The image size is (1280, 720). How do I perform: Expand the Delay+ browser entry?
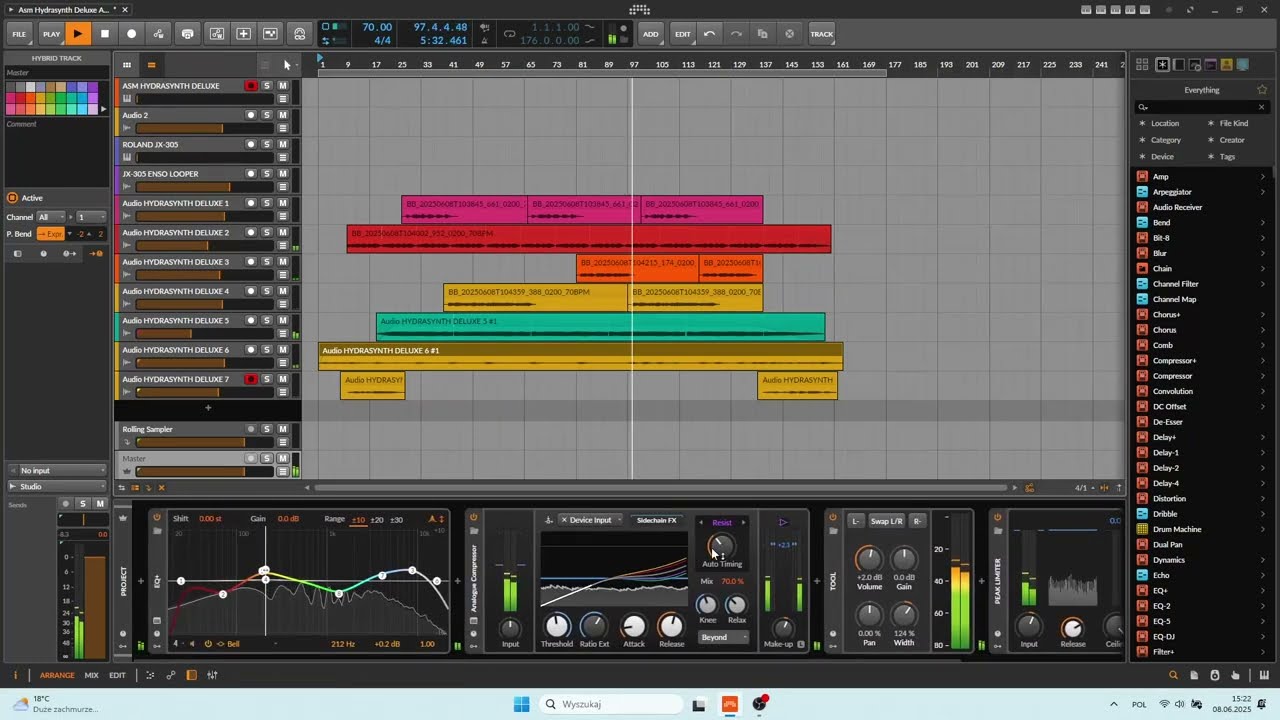point(1263,437)
